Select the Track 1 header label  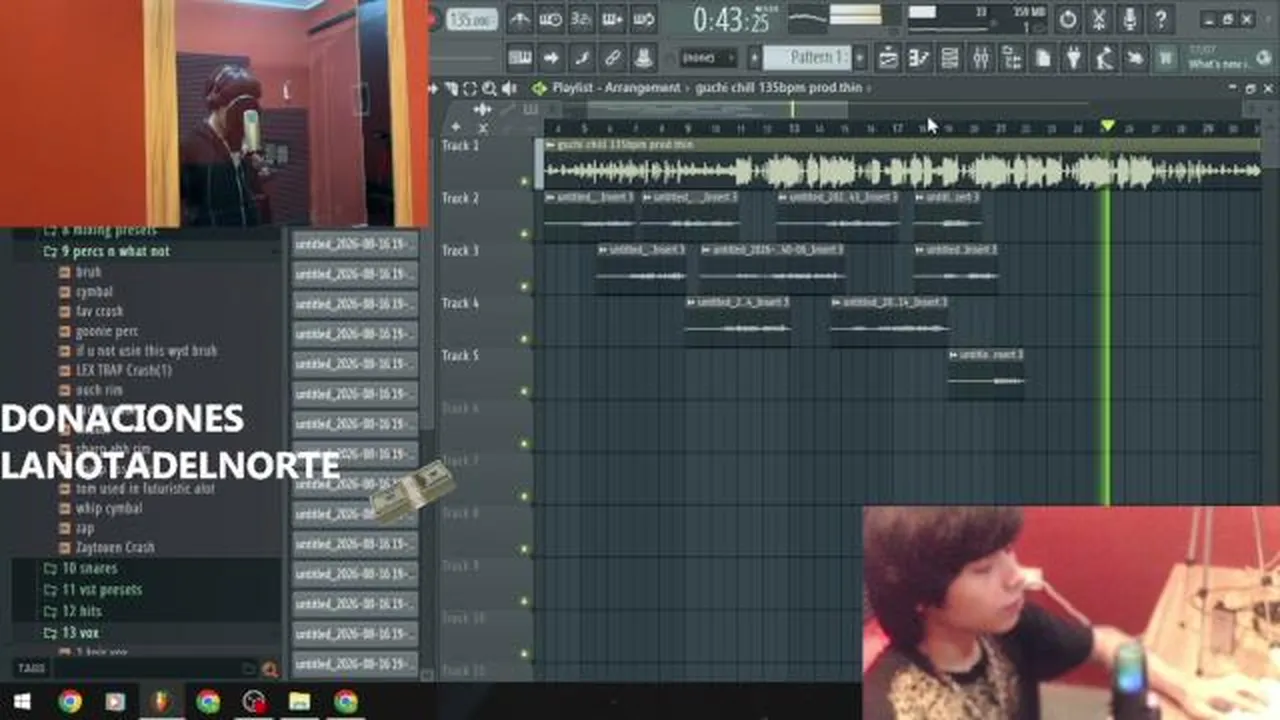(x=460, y=146)
